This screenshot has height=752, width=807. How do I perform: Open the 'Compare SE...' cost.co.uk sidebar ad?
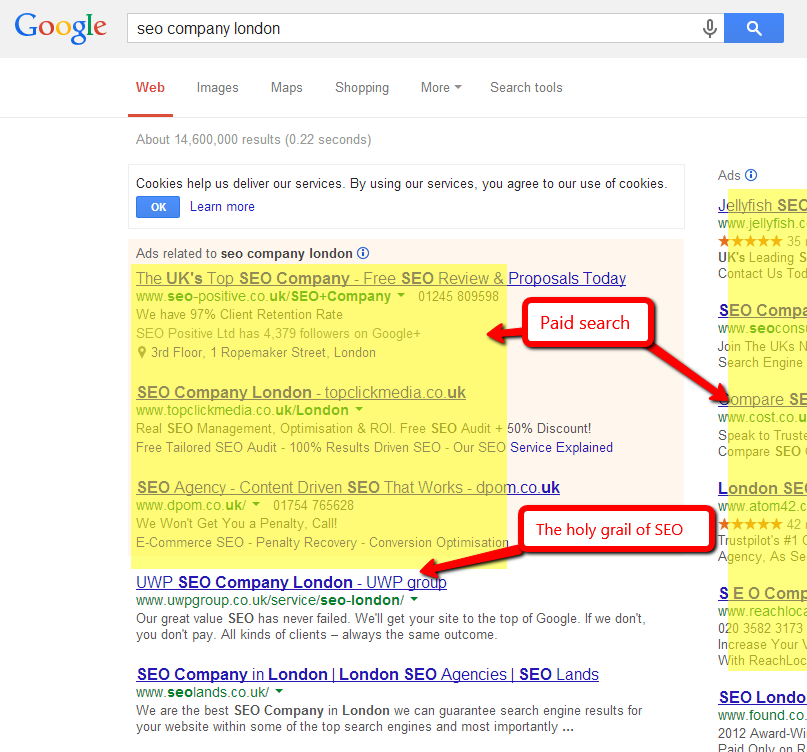click(762, 399)
